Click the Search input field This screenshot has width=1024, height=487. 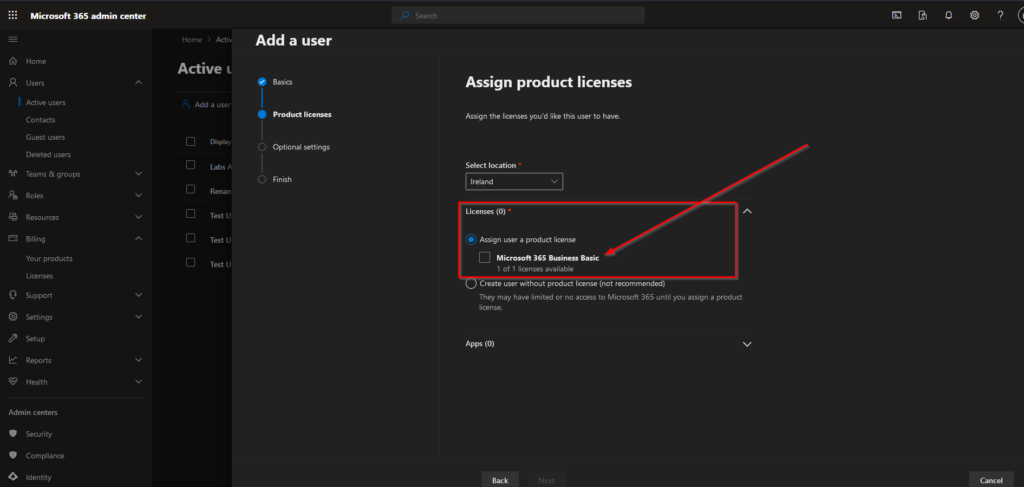tap(518, 16)
